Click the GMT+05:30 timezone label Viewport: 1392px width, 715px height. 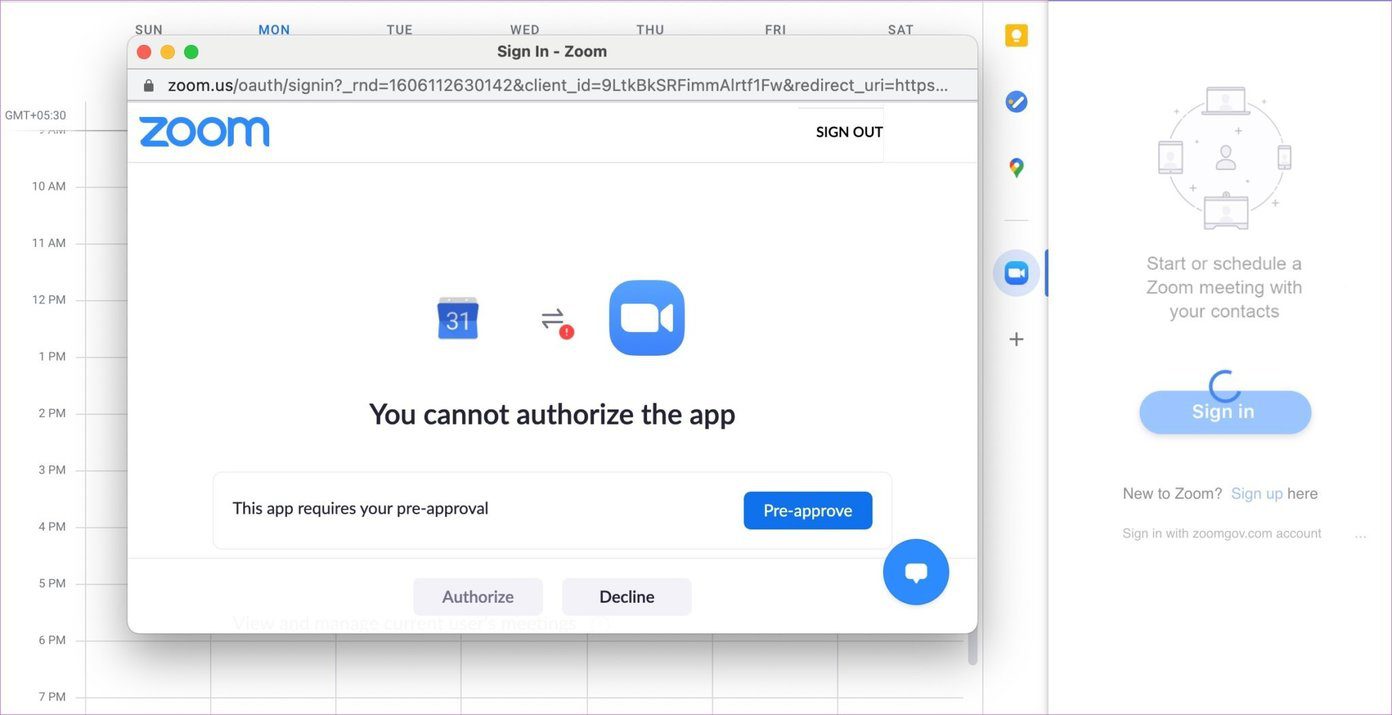(35, 116)
